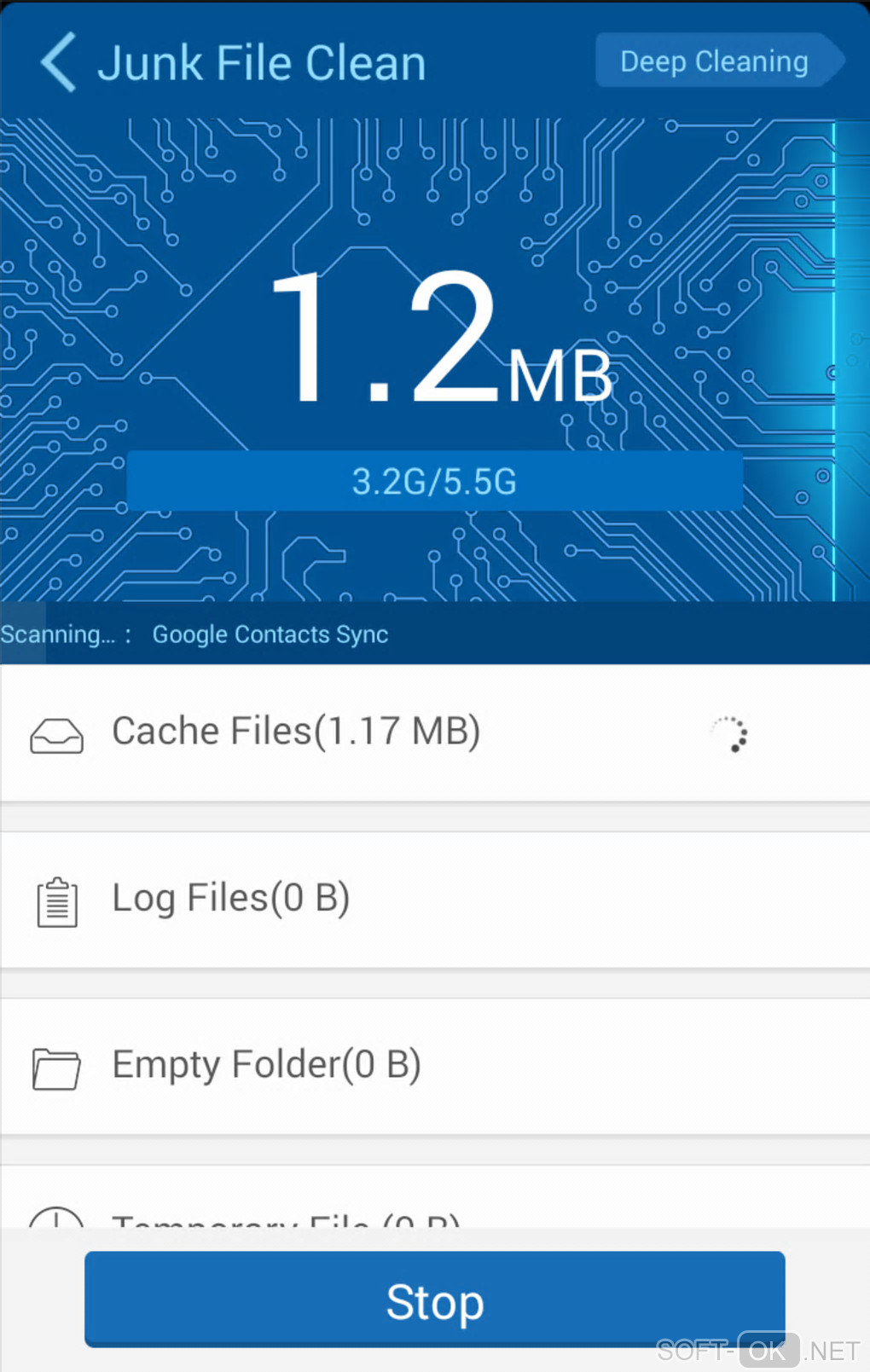Click the Log Files clipboard icon
This screenshot has height=1372, width=870.
coord(57,901)
